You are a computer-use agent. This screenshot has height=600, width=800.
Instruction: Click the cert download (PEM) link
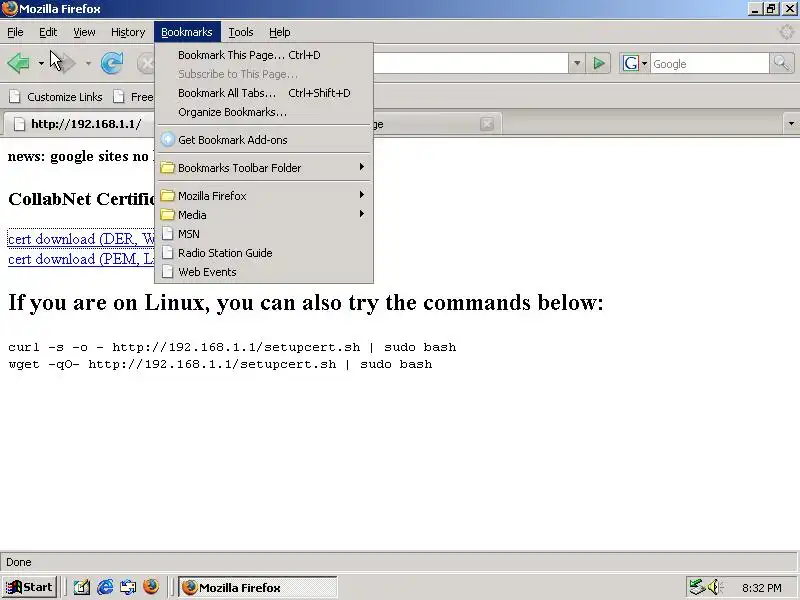(x=81, y=259)
